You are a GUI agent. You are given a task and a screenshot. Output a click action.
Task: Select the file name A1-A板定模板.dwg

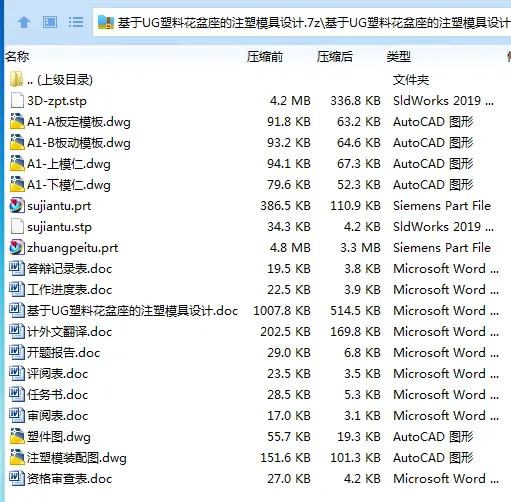coord(79,122)
